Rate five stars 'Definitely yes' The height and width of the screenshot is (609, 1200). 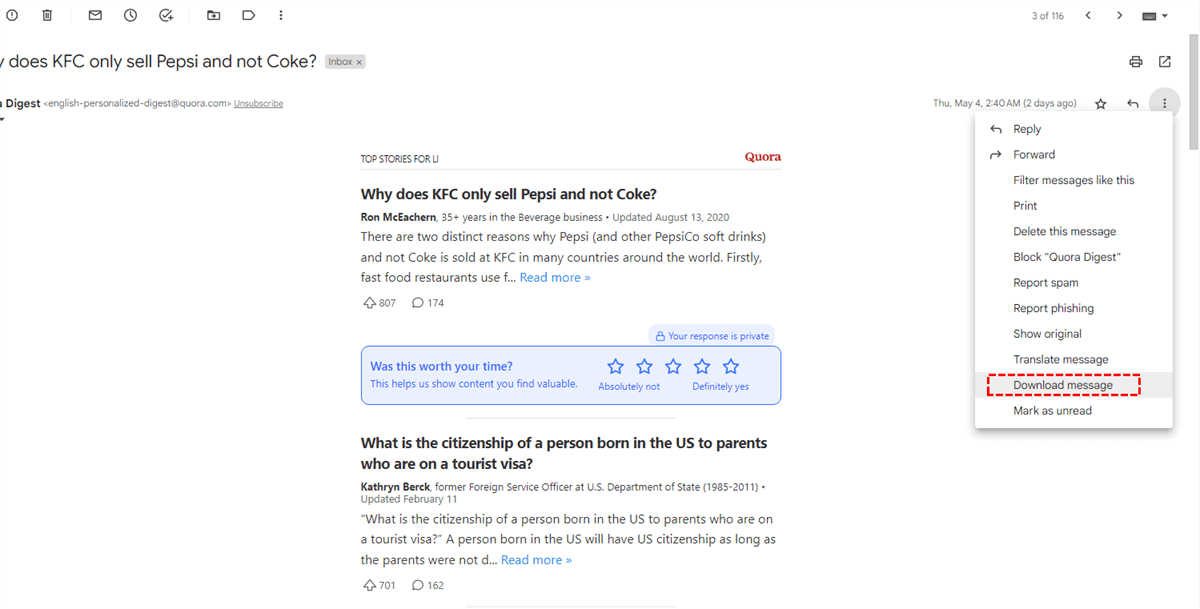click(x=731, y=367)
